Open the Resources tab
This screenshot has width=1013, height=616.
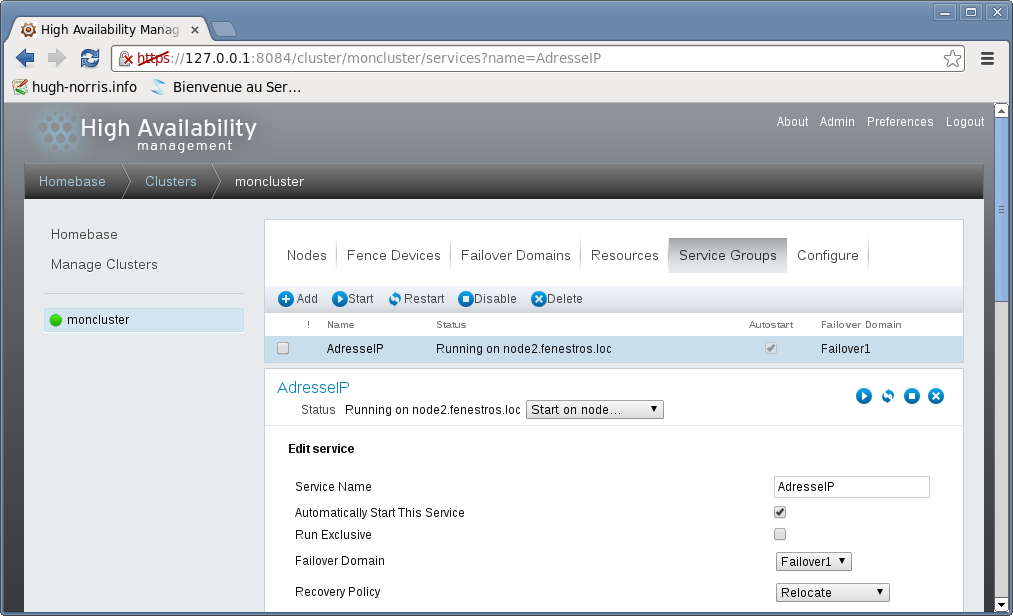pos(624,255)
